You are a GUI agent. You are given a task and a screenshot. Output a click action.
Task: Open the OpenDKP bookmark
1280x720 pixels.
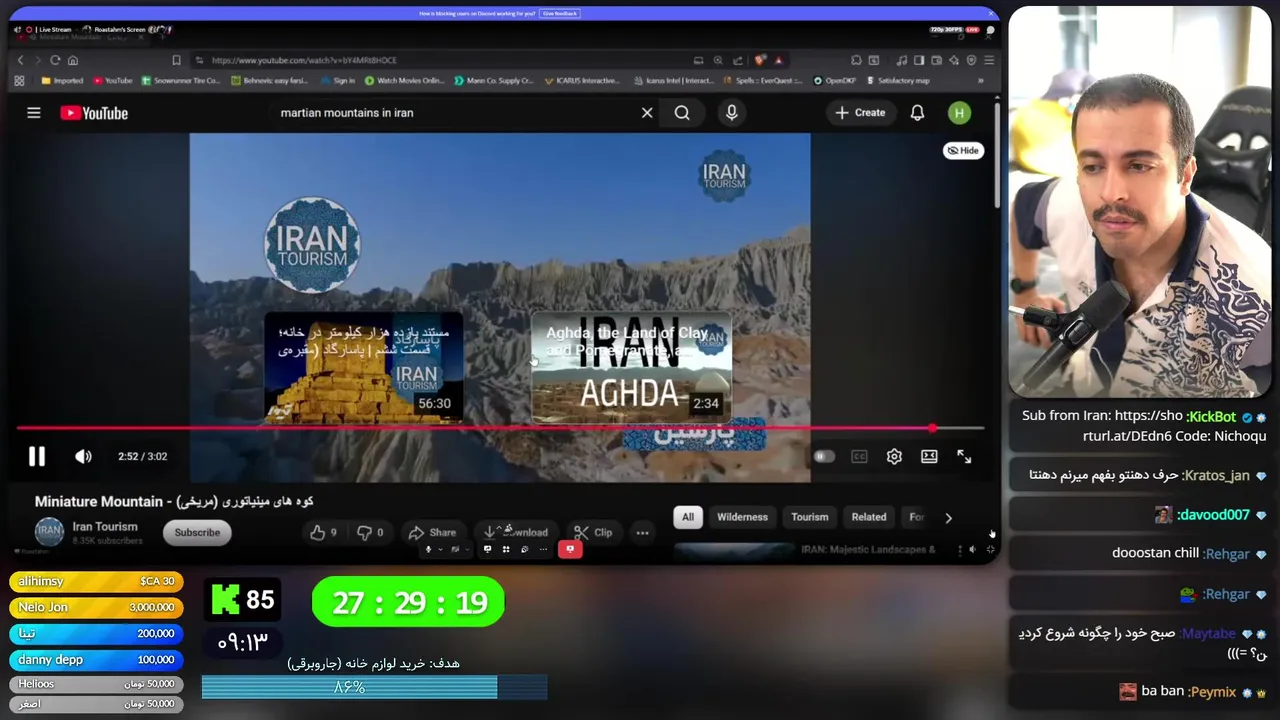coord(835,81)
